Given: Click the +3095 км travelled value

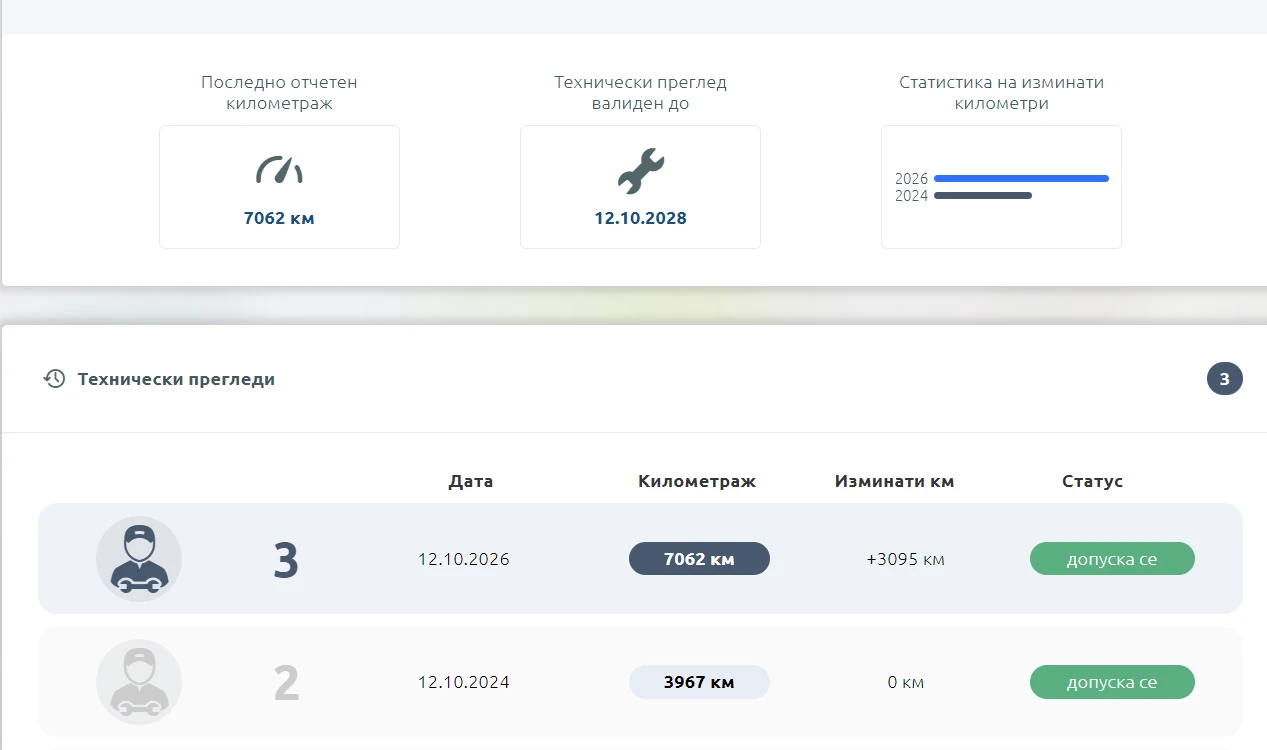Looking at the screenshot, I should tap(905, 559).
